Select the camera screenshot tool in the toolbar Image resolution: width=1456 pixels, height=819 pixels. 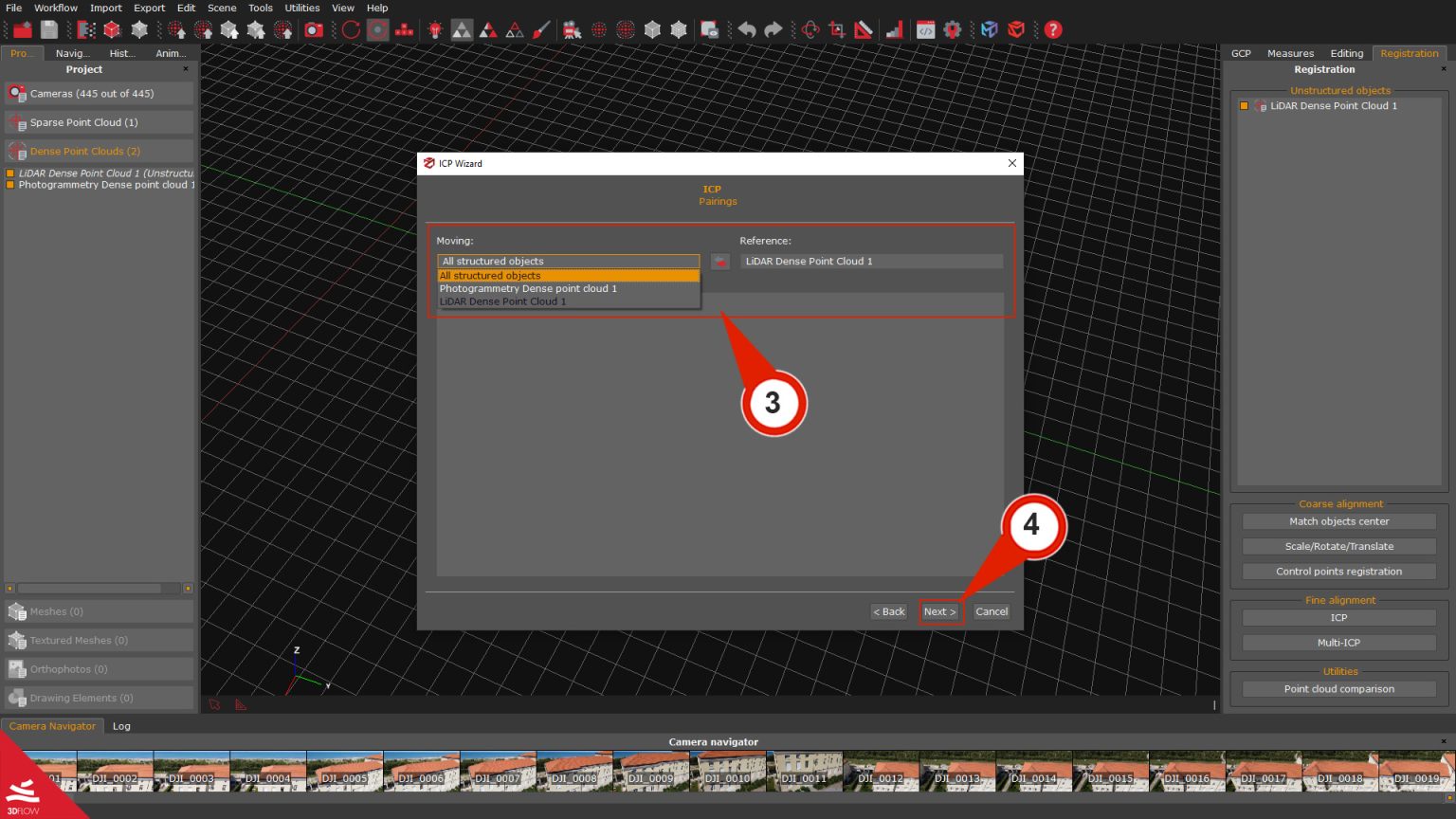[x=315, y=29]
